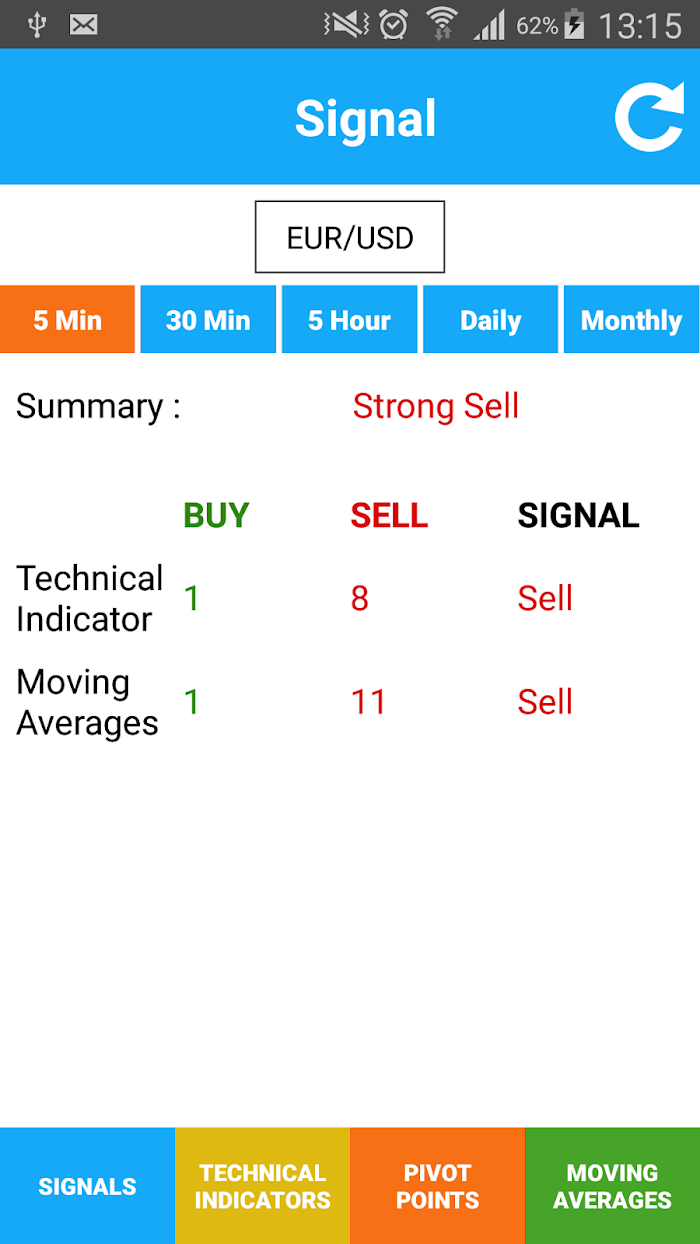Open the EUR/USD currency pair selector
700x1244 pixels.
[x=350, y=237]
